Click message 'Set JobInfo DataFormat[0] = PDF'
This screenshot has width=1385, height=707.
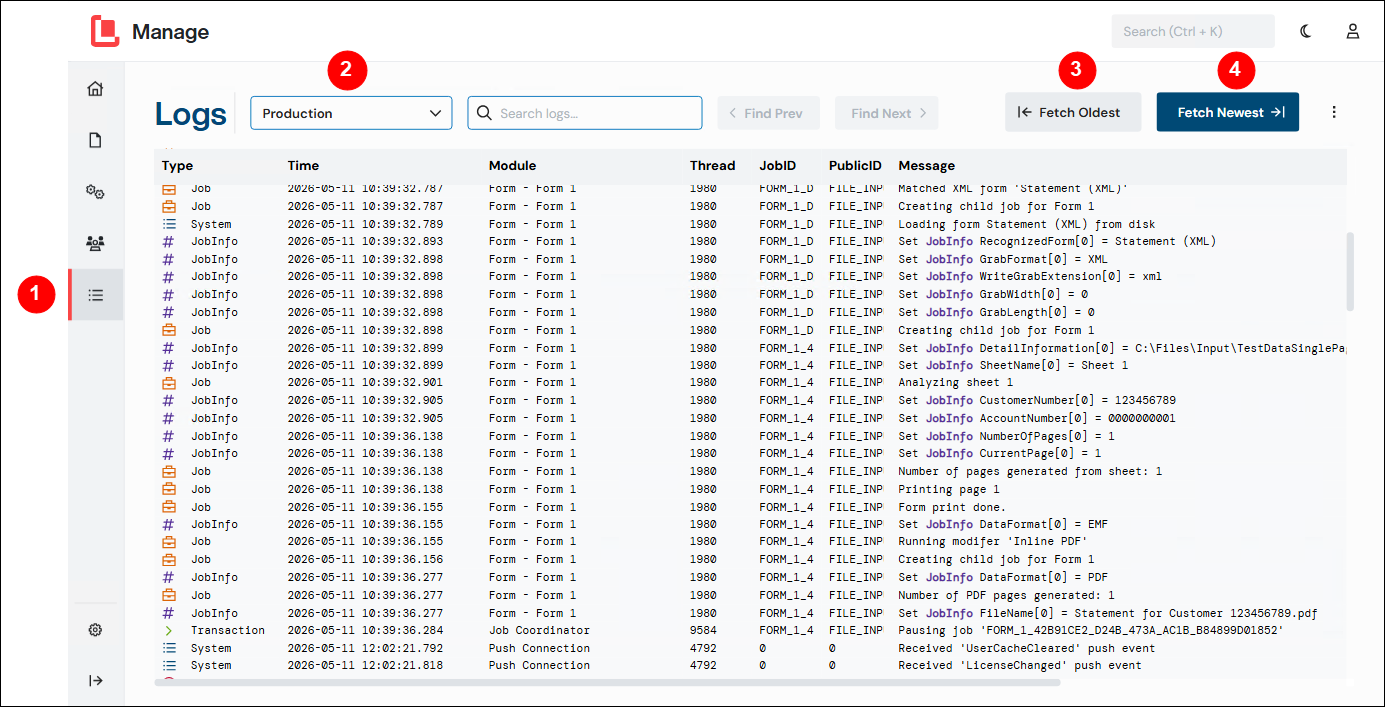(x=1002, y=577)
